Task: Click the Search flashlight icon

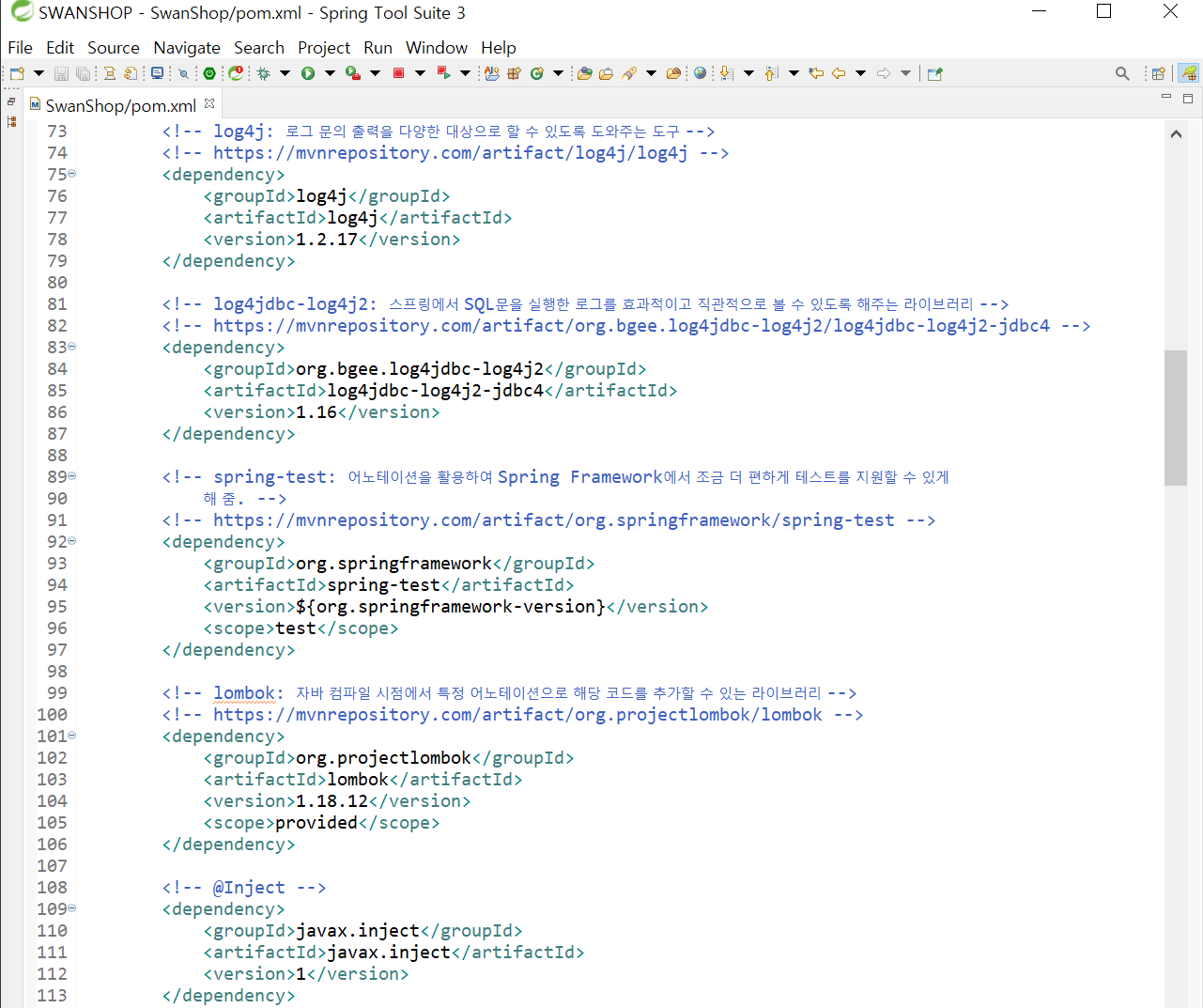Action: tap(629, 73)
